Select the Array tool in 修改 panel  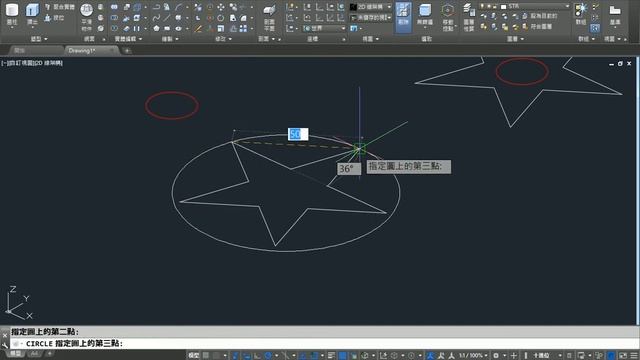click(x=243, y=29)
